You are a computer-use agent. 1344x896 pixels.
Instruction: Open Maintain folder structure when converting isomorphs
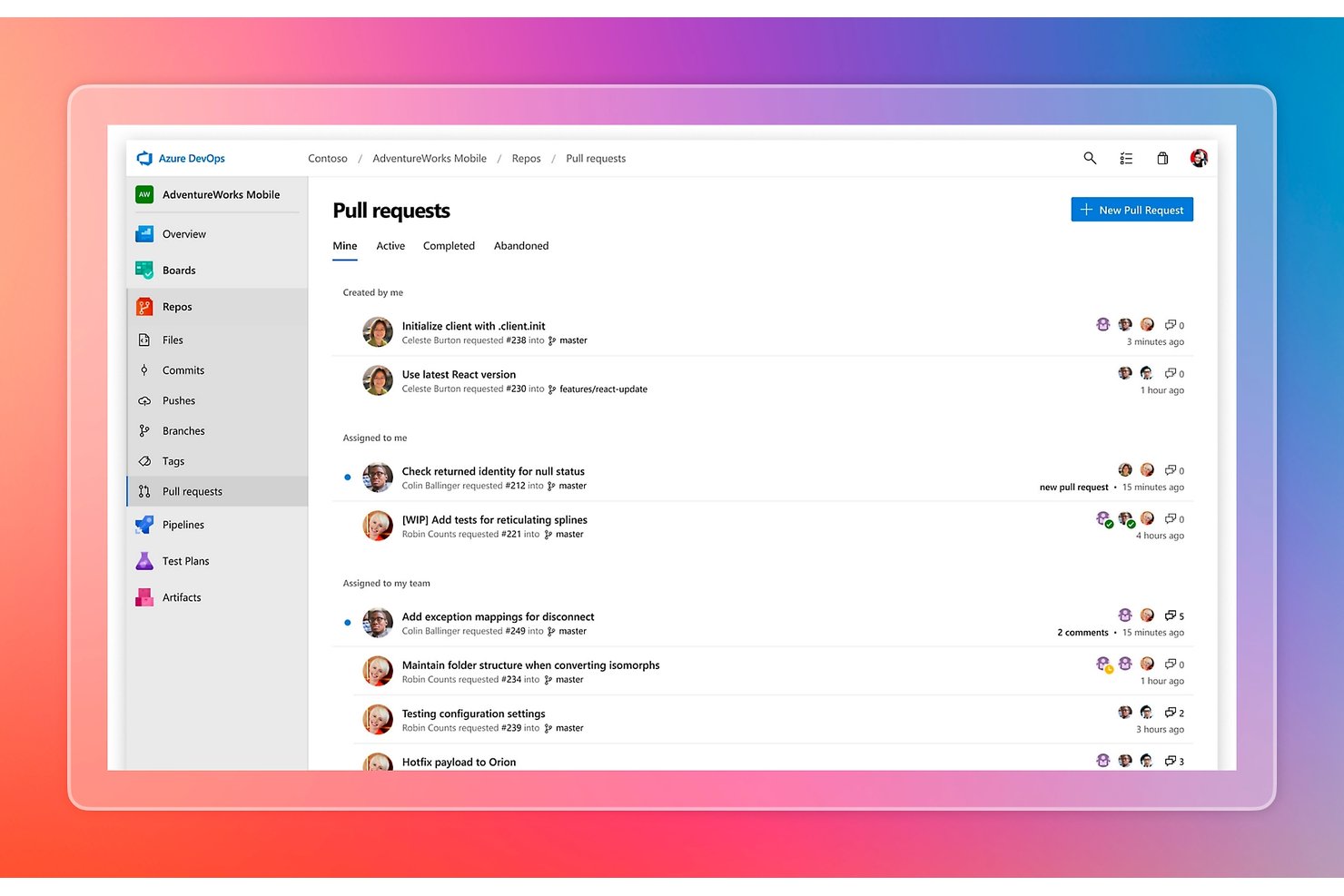click(531, 665)
